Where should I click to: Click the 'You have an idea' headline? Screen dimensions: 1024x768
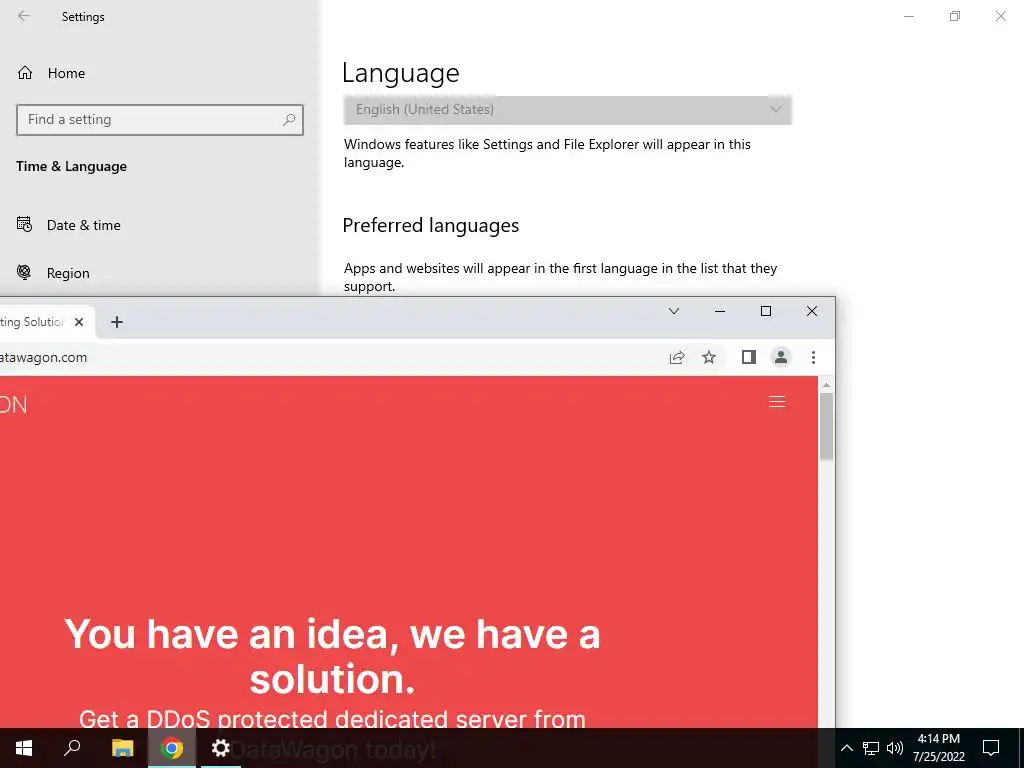click(332, 656)
